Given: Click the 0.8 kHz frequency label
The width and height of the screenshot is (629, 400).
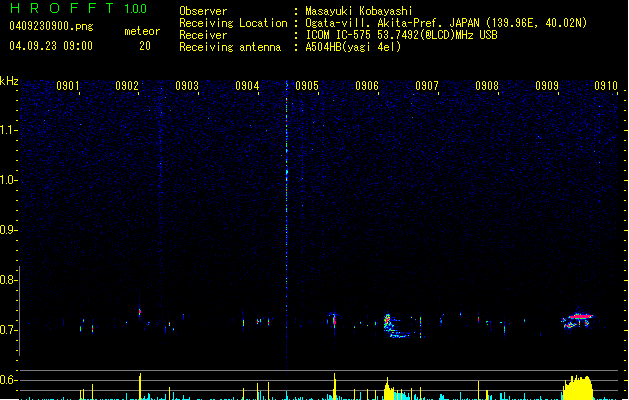Looking at the screenshot, I should pyautogui.click(x=9, y=280).
